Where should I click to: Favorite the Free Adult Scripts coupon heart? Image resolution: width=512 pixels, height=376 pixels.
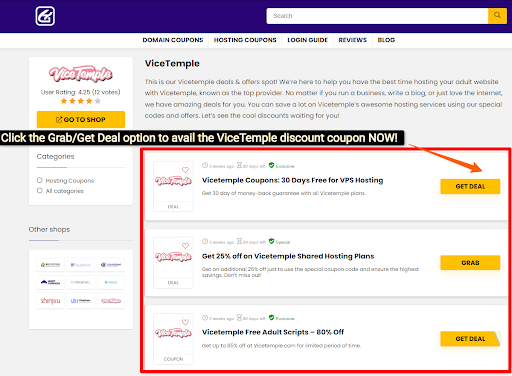tap(185, 322)
